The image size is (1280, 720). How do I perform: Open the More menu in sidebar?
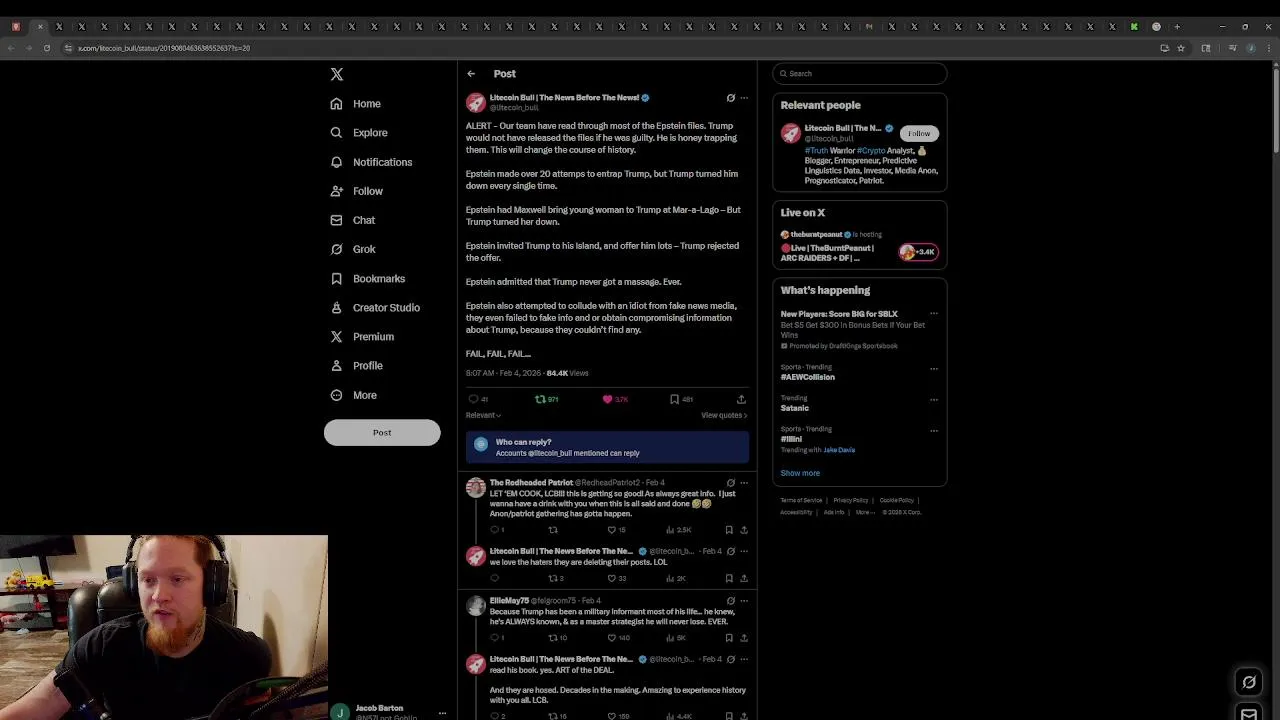click(354, 395)
